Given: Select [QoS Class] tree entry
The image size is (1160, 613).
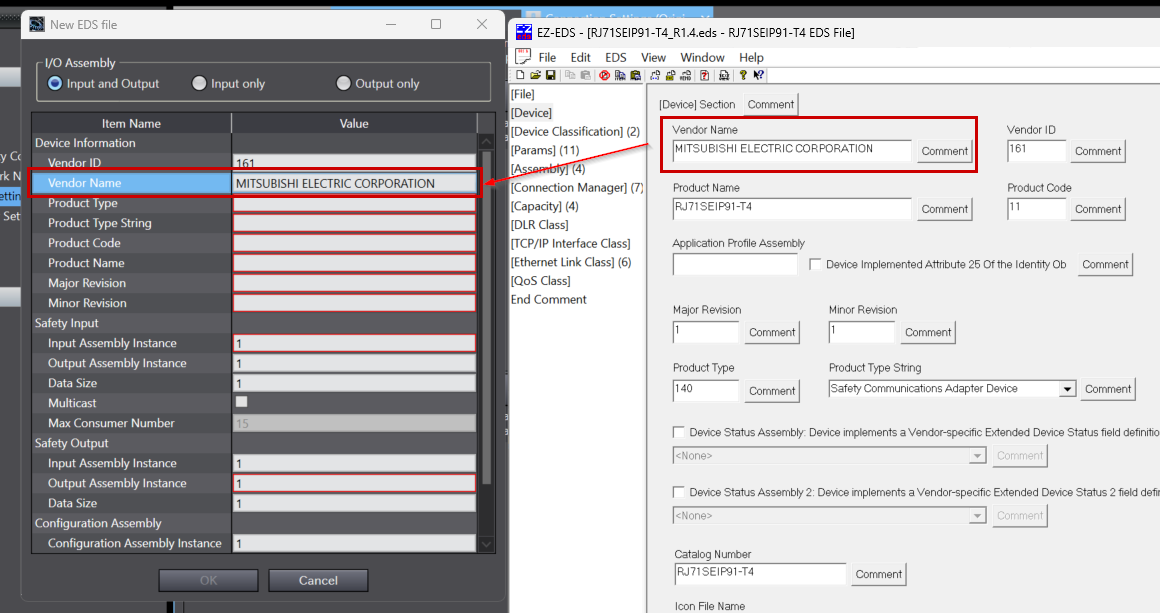Looking at the screenshot, I should [540, 281].
